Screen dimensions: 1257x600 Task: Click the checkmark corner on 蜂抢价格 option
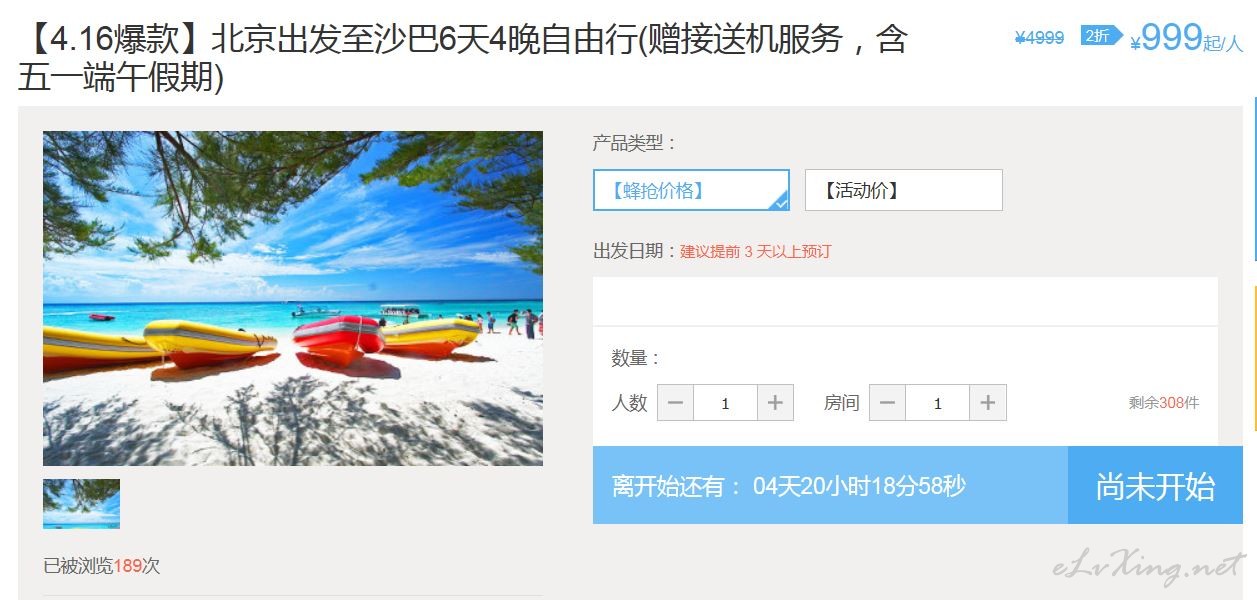(781, 202)
